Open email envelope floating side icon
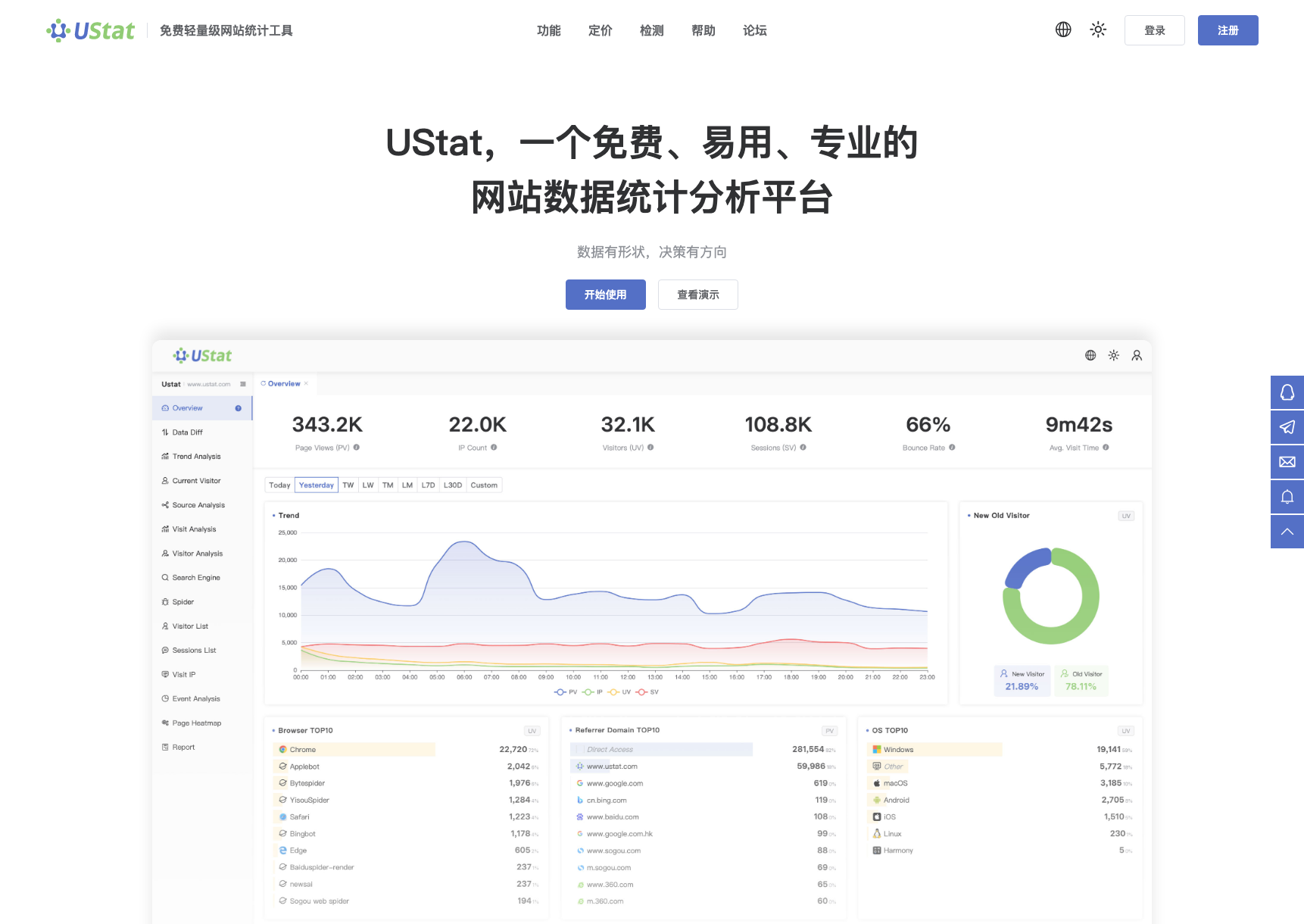 tap(1287, 462)
